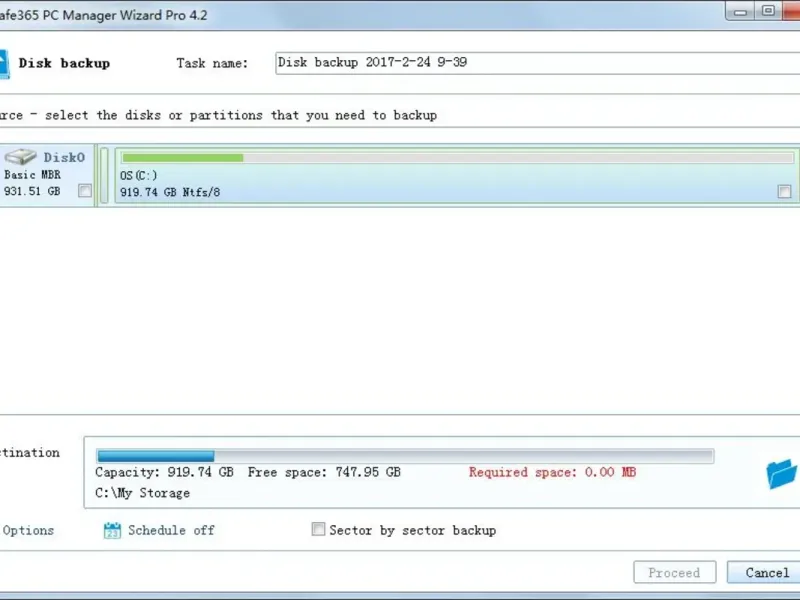The image size is (800, 600).
Task: Open the Options link
Action: tap(28, 531)
